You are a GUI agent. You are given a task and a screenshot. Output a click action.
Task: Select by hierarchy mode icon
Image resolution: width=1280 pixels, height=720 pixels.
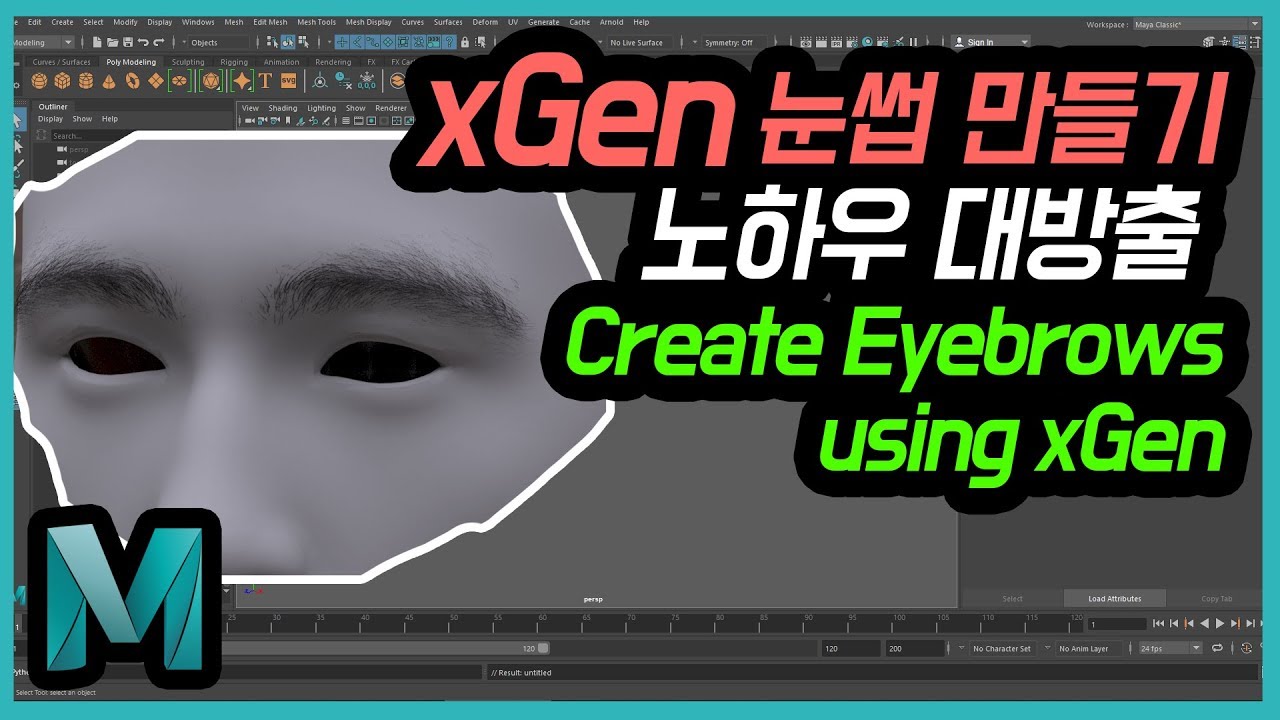pyautogui.click(x=272, y=42)
